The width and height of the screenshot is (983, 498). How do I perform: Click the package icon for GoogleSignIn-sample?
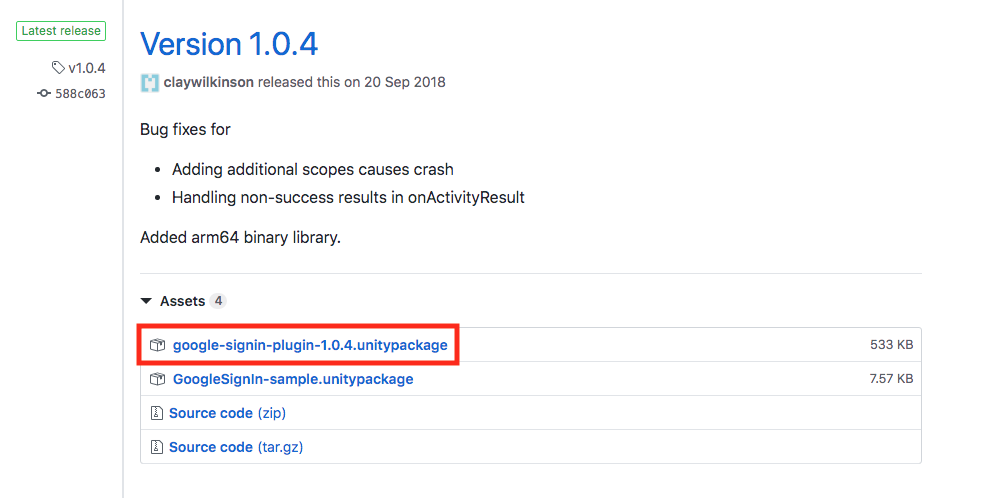[x=157, y=379]
